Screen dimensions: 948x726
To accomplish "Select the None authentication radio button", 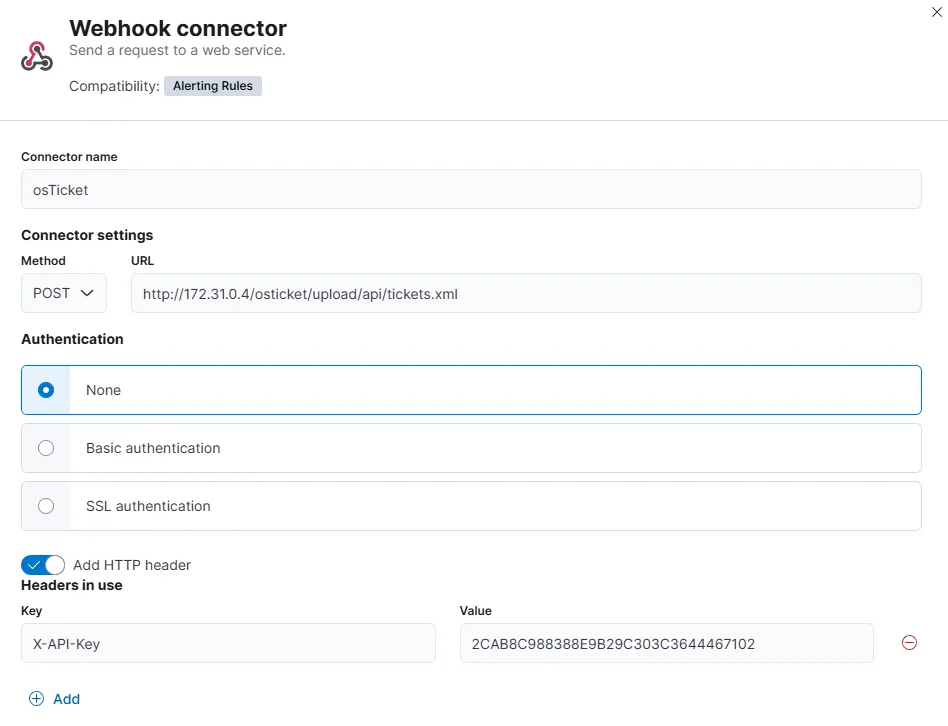I will tap(45, 390).
